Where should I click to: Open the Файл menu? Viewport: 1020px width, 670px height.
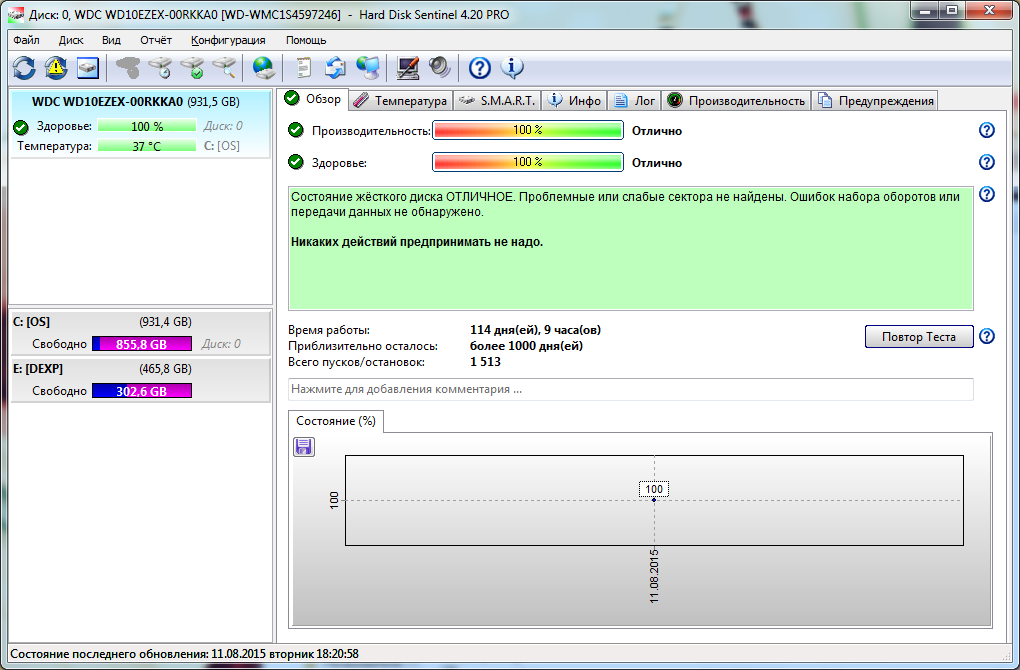tap(27, 40)
